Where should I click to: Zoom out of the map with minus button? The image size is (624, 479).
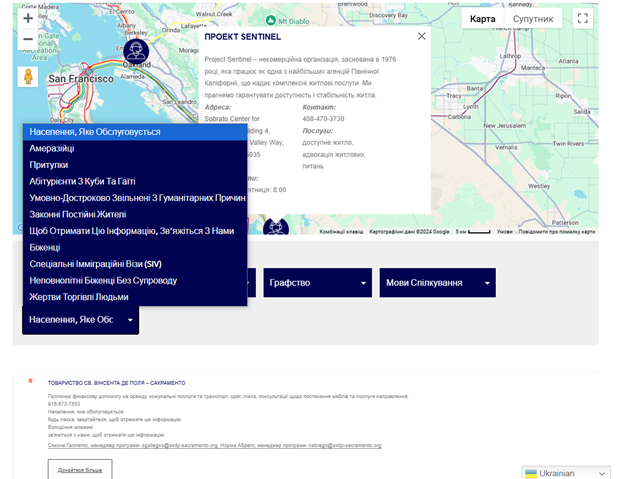28,39
